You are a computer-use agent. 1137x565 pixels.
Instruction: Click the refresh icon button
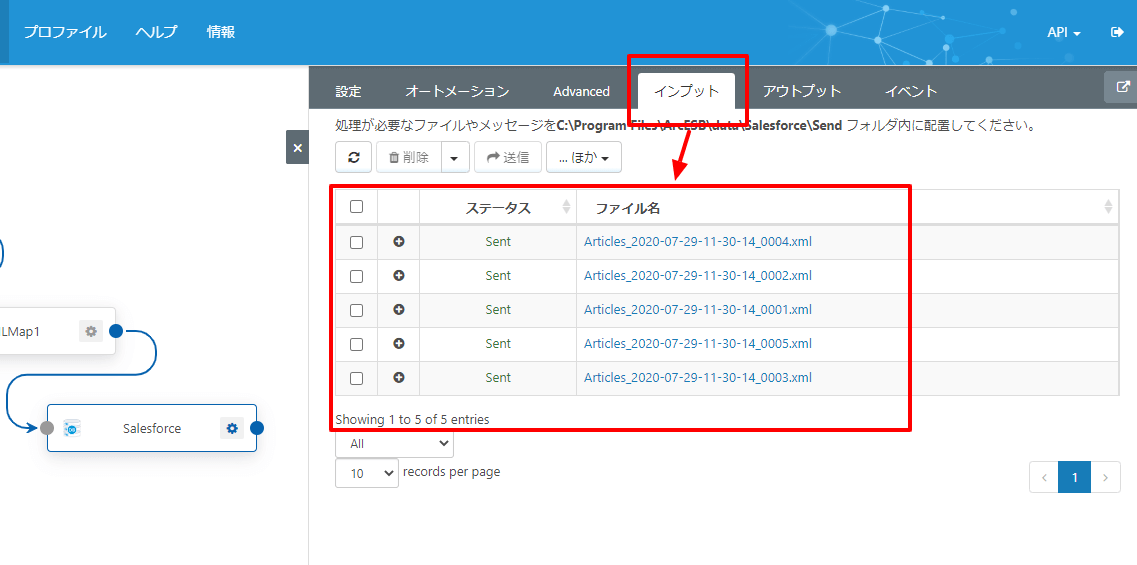[x=354, y=157]
